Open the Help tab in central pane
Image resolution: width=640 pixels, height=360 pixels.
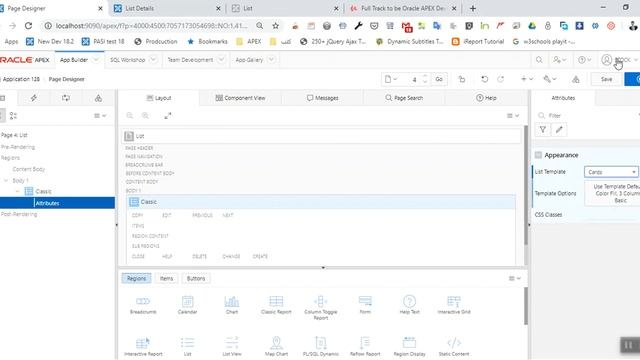click(486, 98)
